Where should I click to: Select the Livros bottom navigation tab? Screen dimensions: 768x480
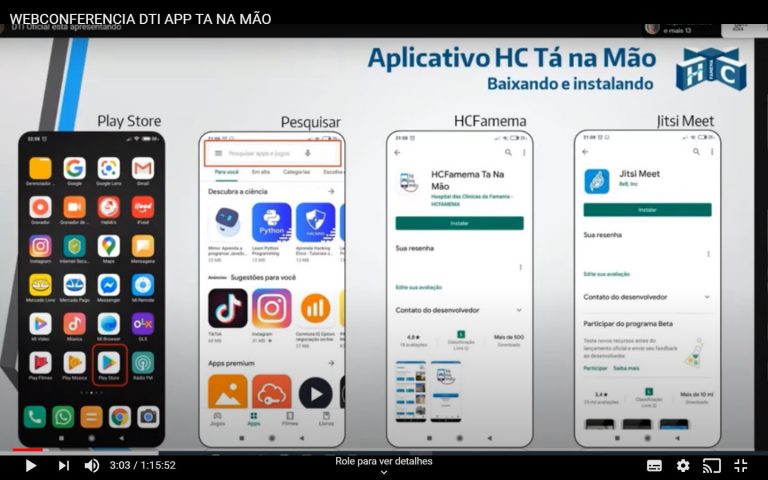[x=326, y=419]
